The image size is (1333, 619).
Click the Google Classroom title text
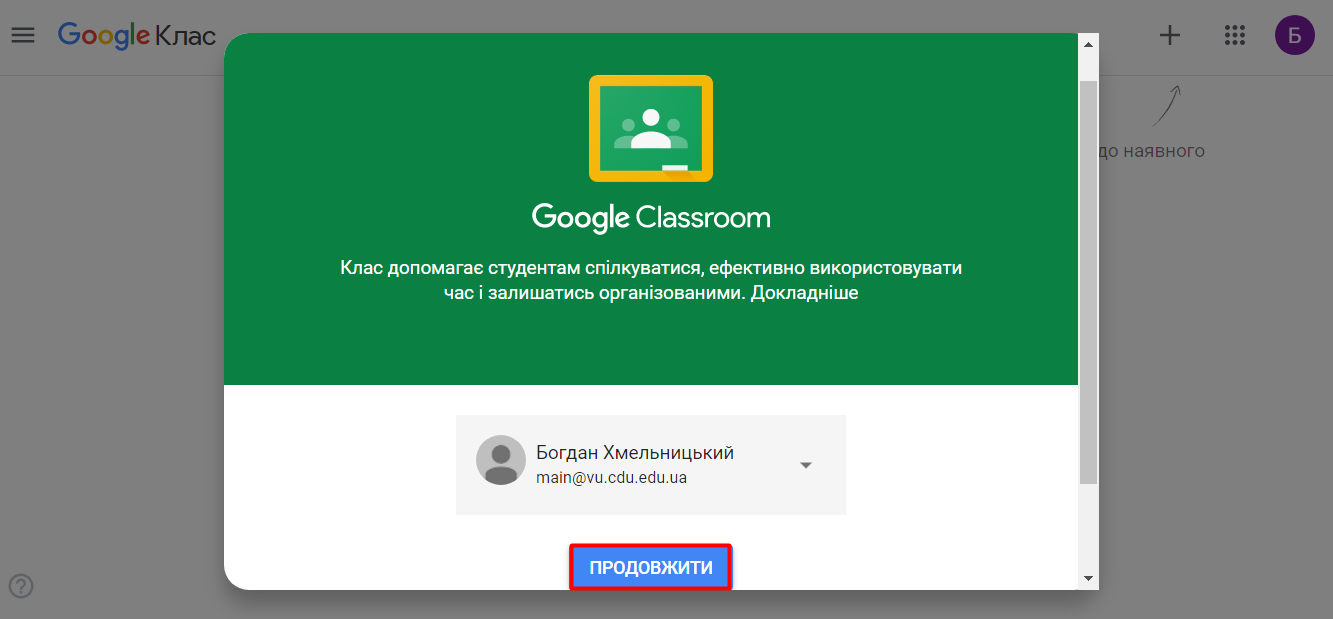(651, 217)
